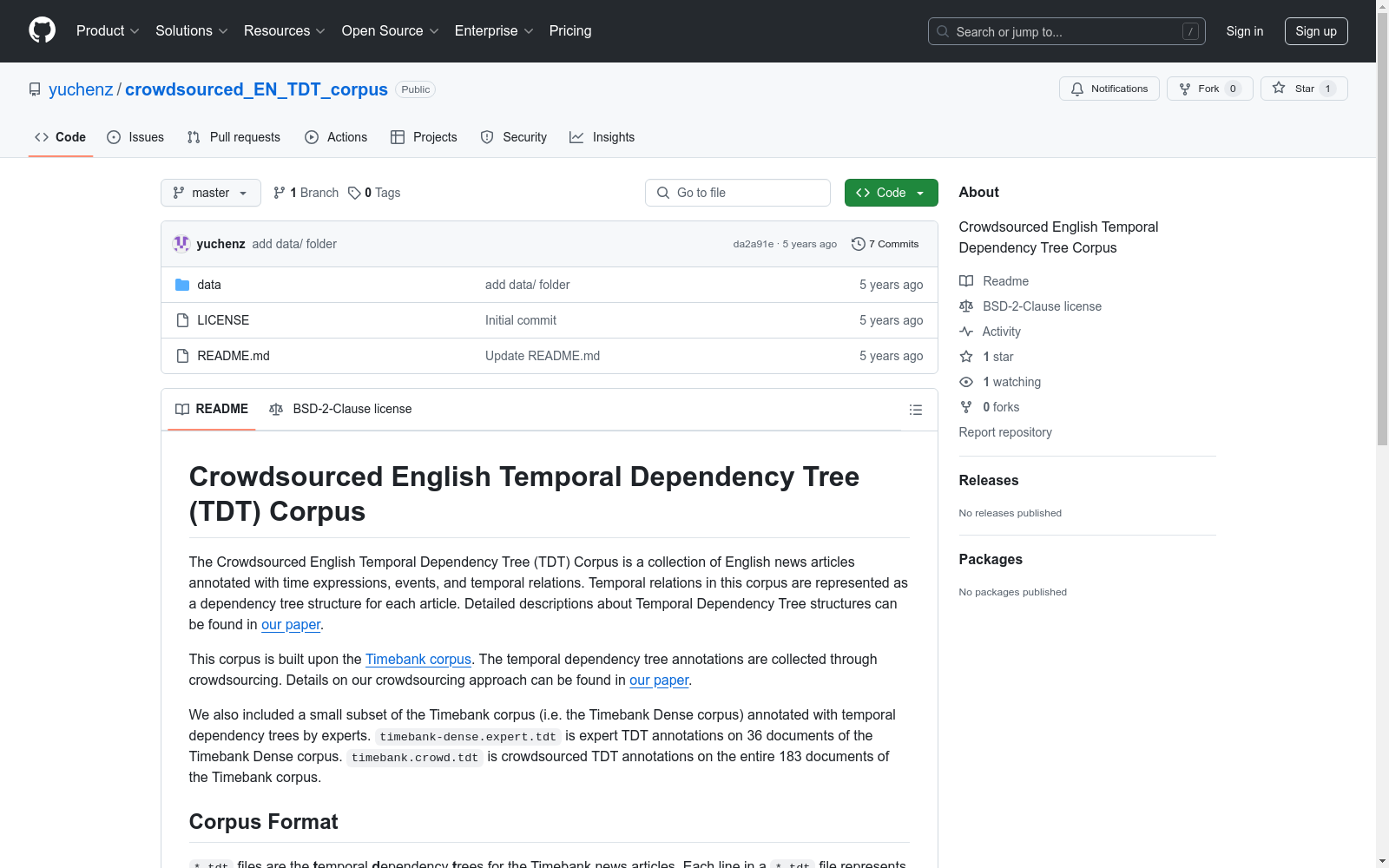Open the Releases heading link
The height and width of the screenshot is (868, 1389).
[x=989, y=480]
